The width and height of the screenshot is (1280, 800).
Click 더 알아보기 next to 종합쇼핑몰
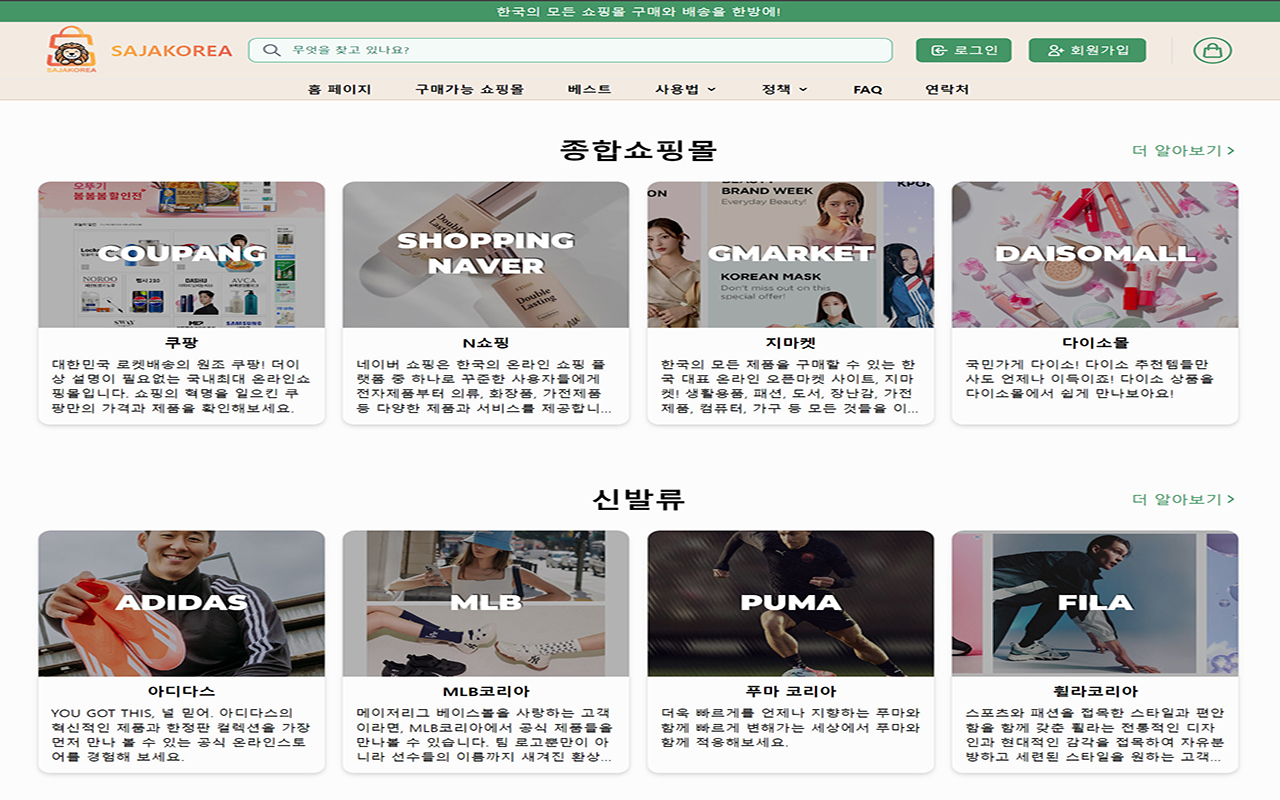(x=1183, y=151)
